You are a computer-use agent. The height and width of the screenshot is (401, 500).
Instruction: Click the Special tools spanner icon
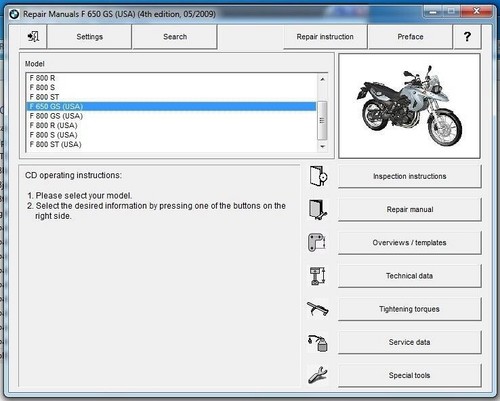pos(318,375)
